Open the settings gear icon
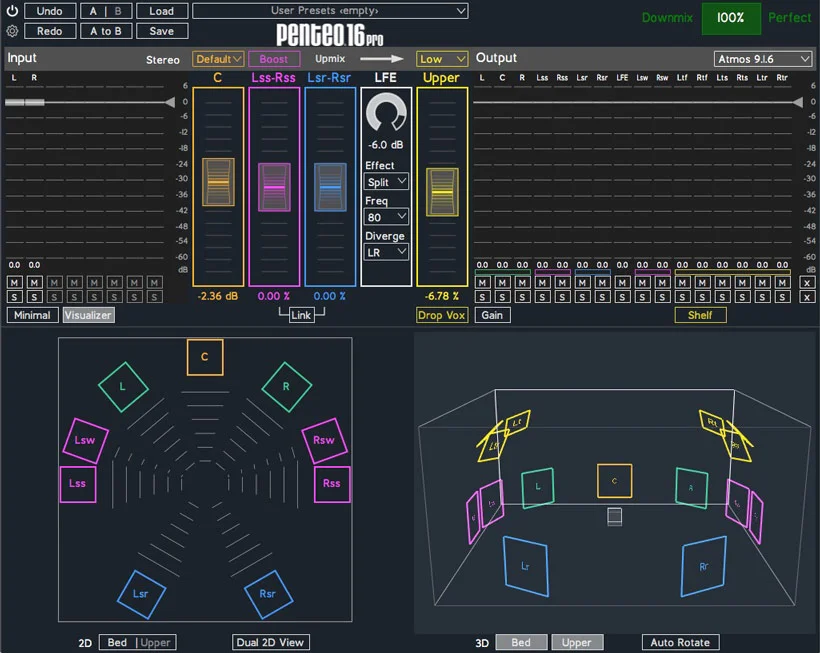Viewport: 820px width, 653px height. (12, 31)
